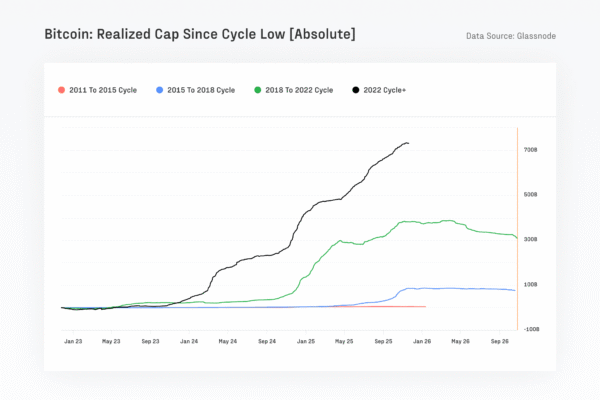Screen dimensions: 600x400
Task: Click the -100B y-axis label
Action: (x=530, y=329)
